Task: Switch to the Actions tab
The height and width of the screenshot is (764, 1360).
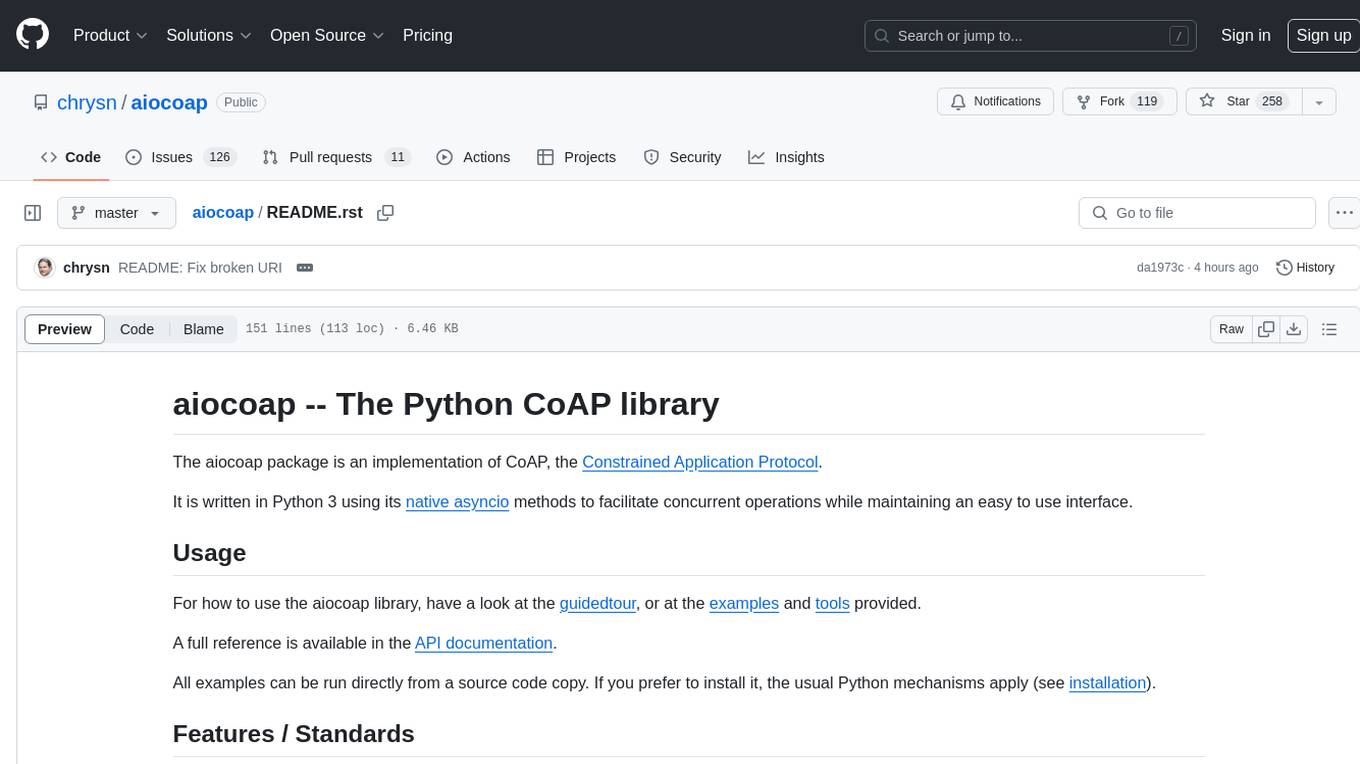Action: pyautogui.click(x=474, y=157)
